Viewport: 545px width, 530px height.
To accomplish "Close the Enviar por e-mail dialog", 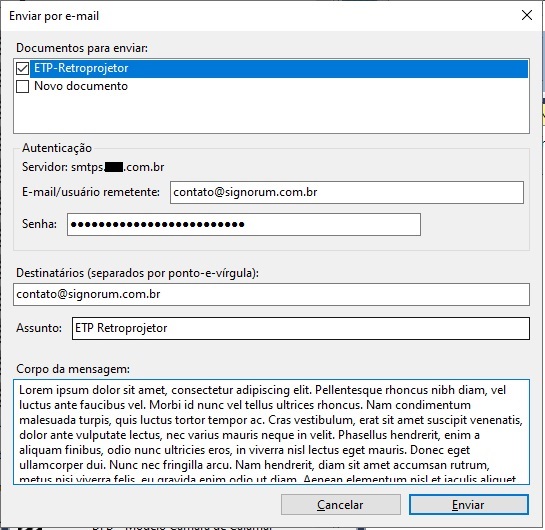I will (x=527, y=15).
